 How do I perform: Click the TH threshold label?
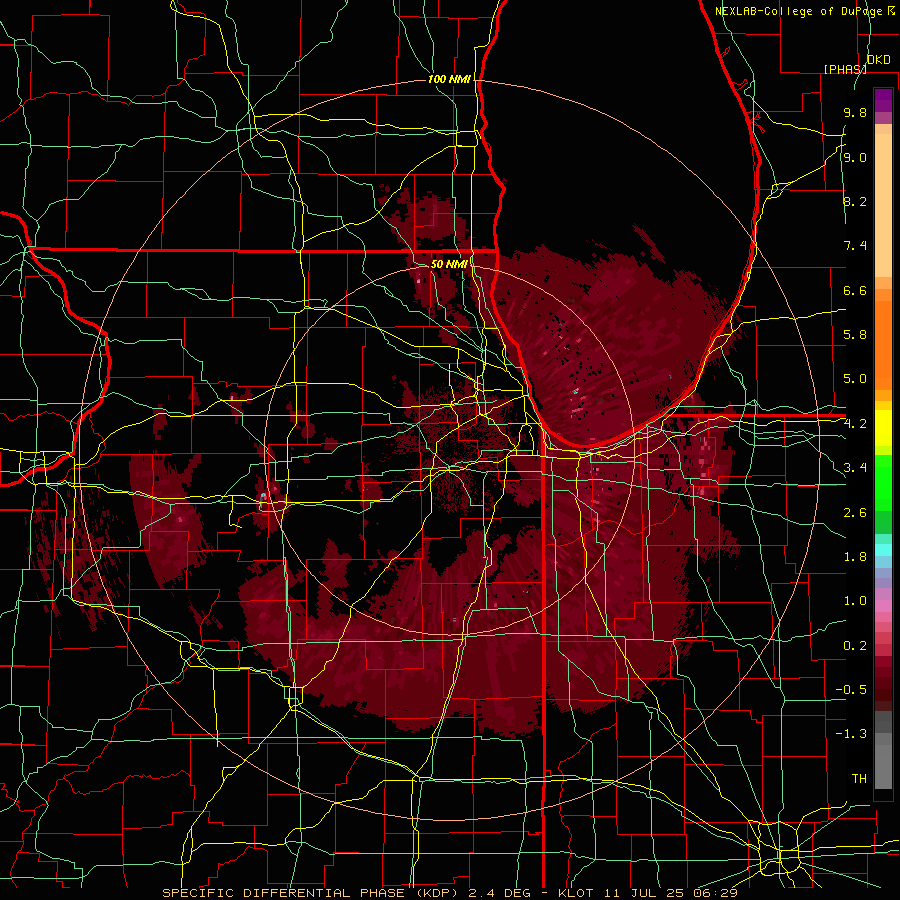point(859,778)
